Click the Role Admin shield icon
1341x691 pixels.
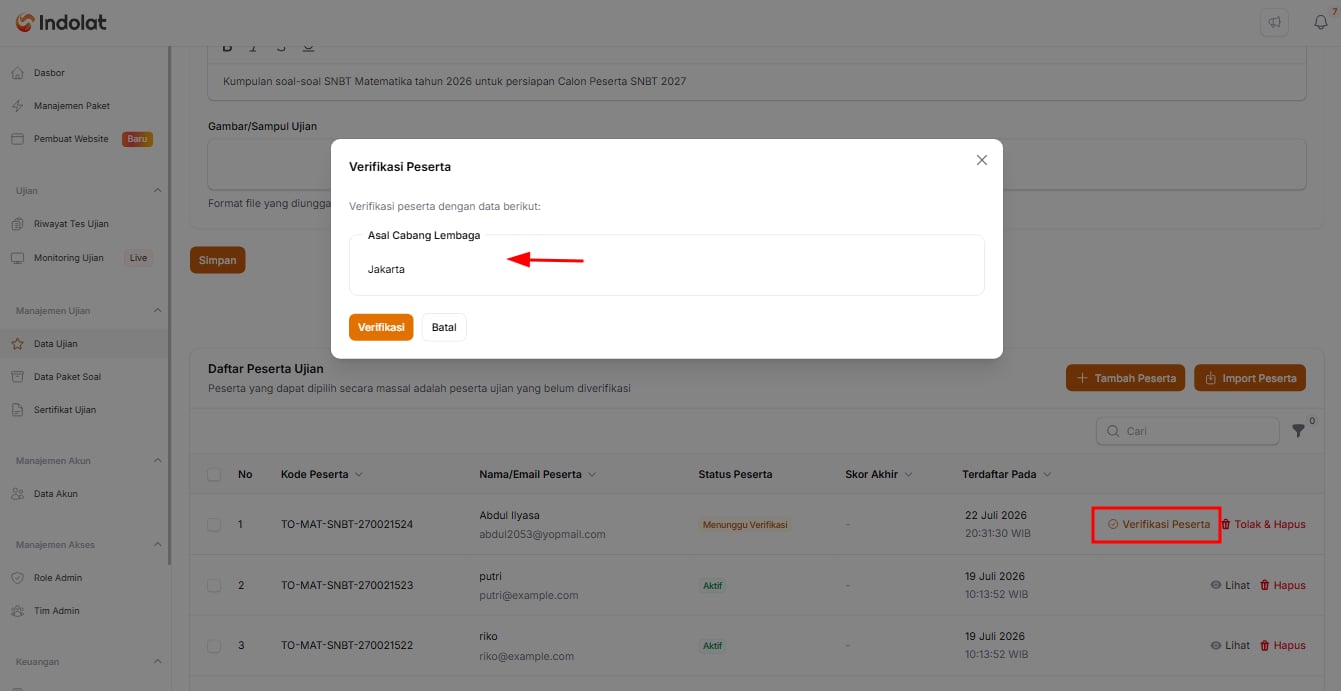(17, 578)
